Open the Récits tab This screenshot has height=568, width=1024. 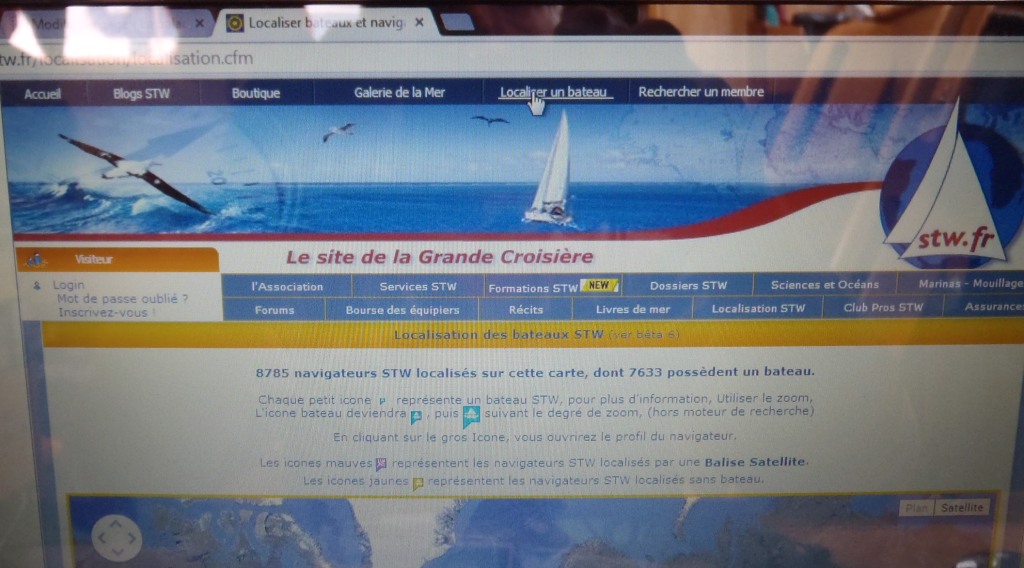(x=526, y=309)
